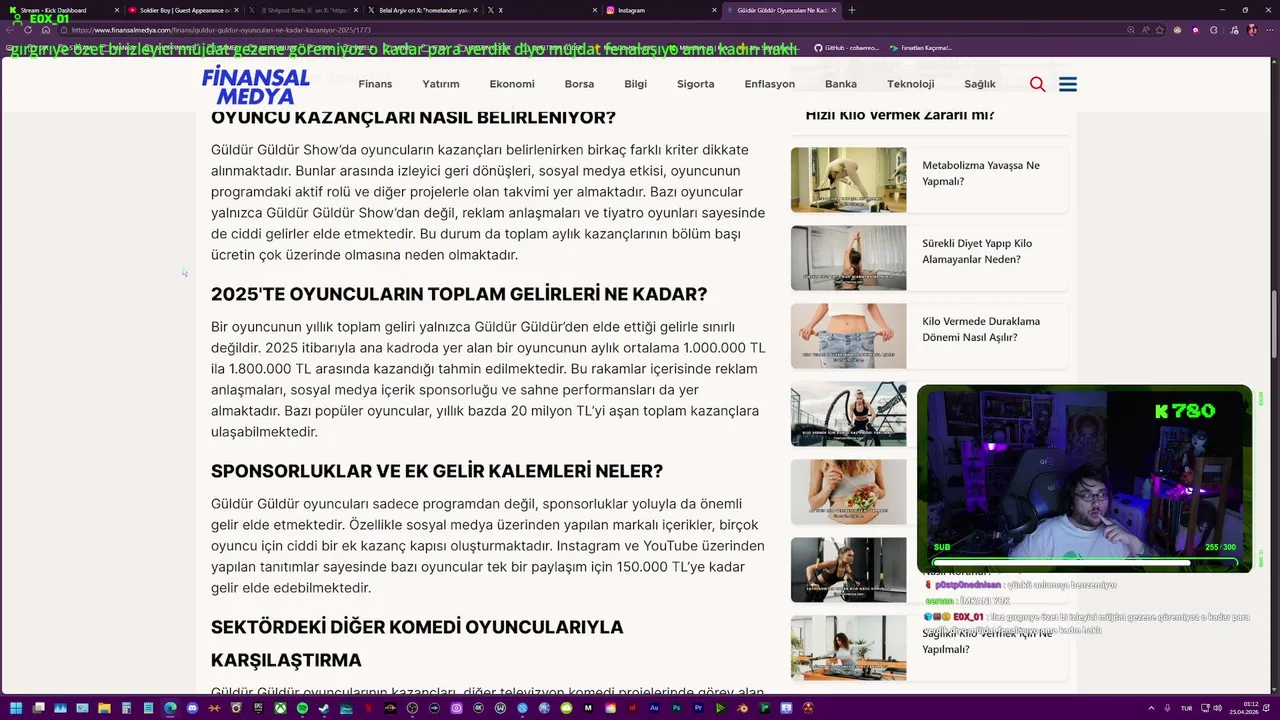Screen dimensions: 1280x720
Task: Open OBS Studio from the taskbar
Action: 412,708
